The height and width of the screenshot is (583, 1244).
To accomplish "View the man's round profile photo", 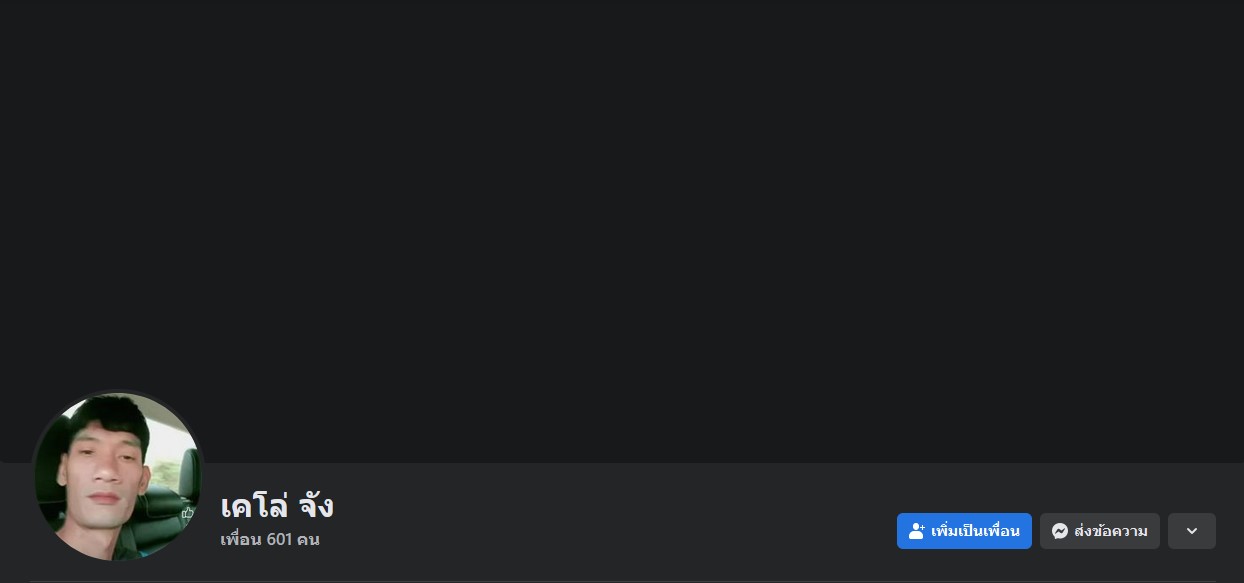I will point(118,476).
